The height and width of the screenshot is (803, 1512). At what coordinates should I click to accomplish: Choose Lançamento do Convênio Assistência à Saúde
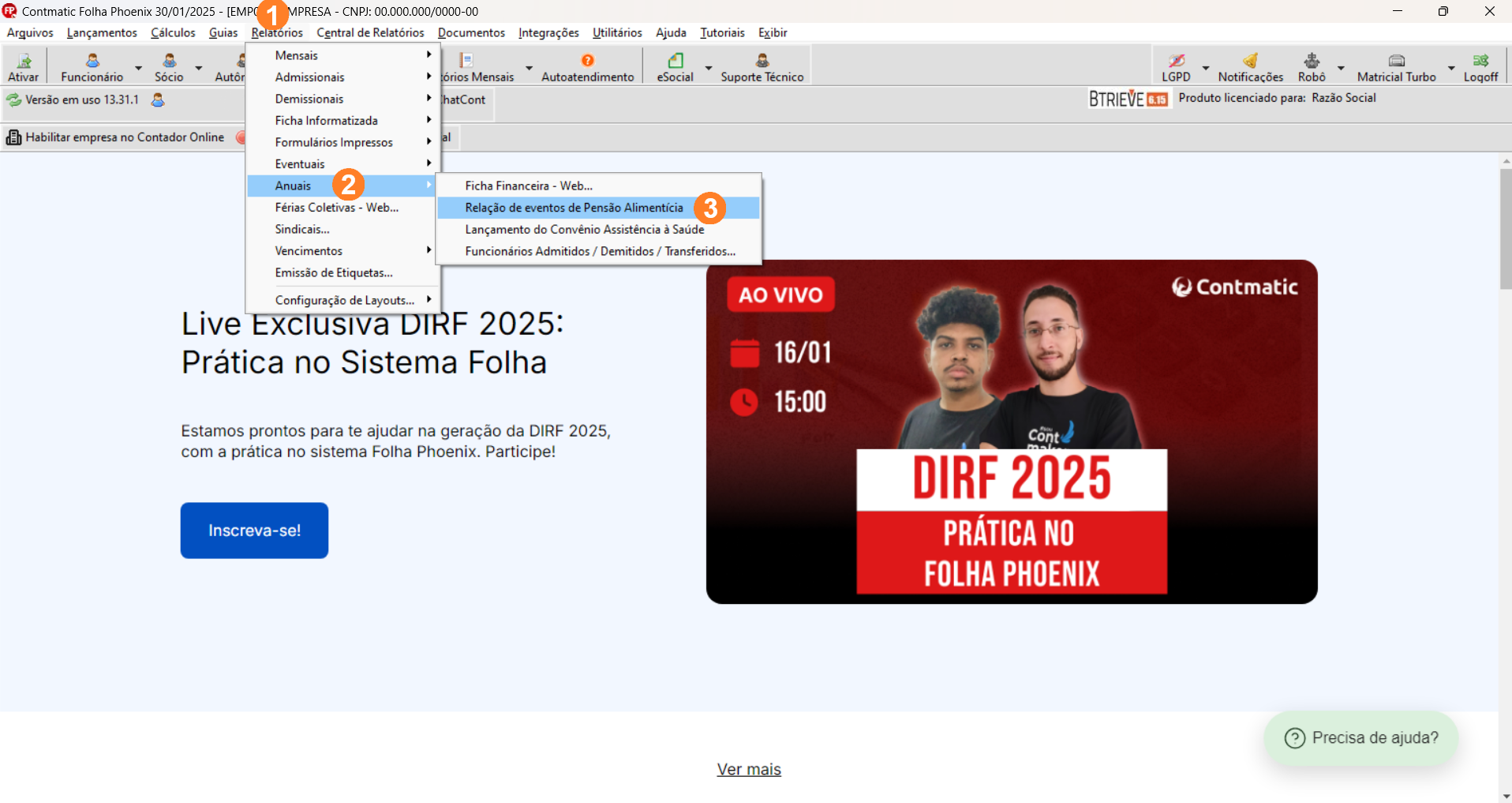(599, 229)
